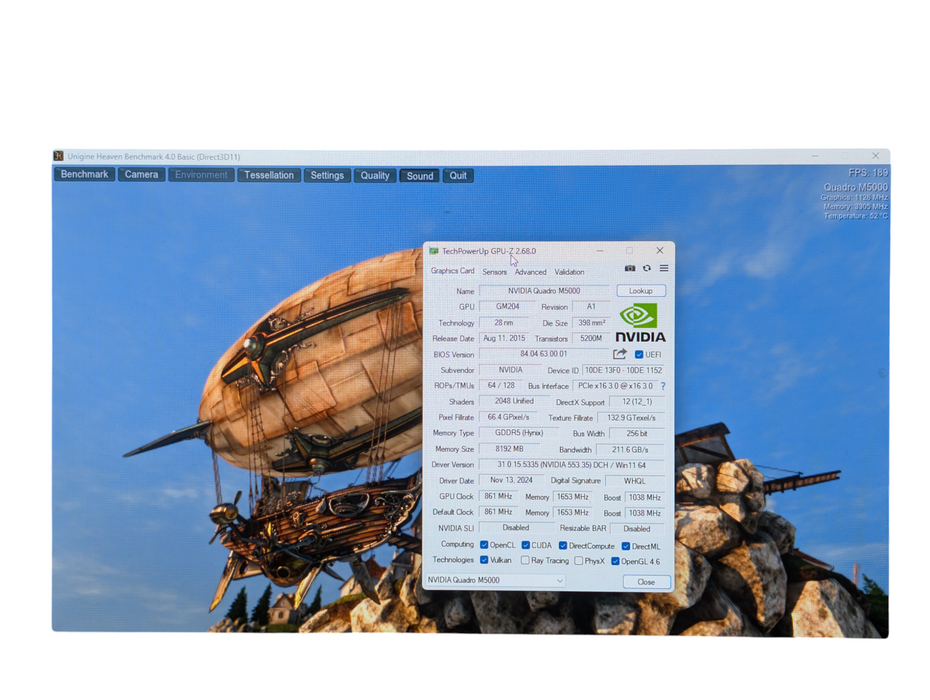Viewport: 930px width, 700px height.
Task: Click the Die Size value 398 mm²
Action: pos(591,323)
